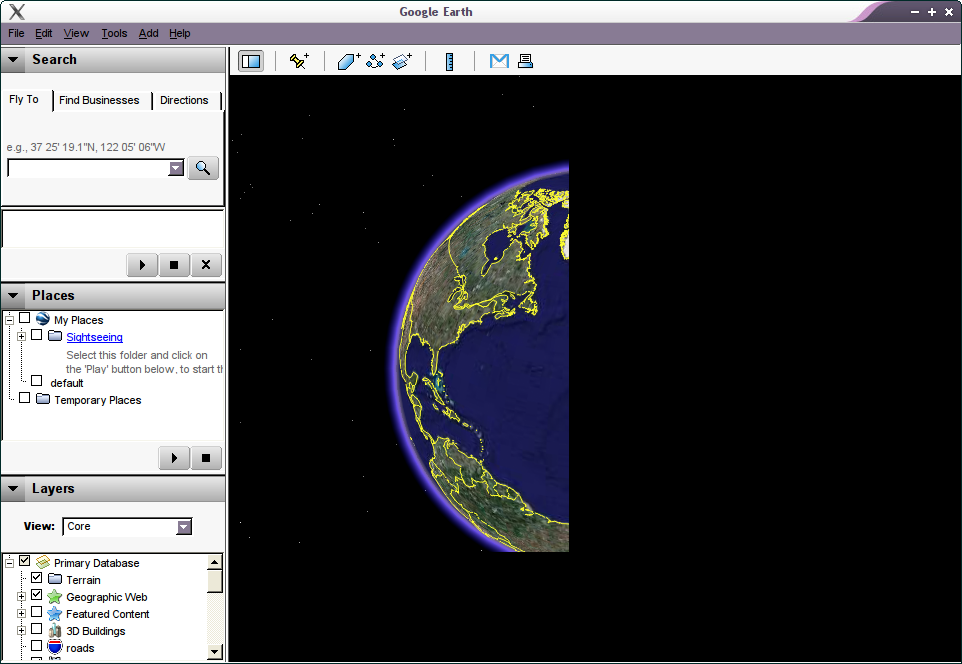Click the Sightseeing folder link
Screen dimensions: 962x664
point(94,337)
